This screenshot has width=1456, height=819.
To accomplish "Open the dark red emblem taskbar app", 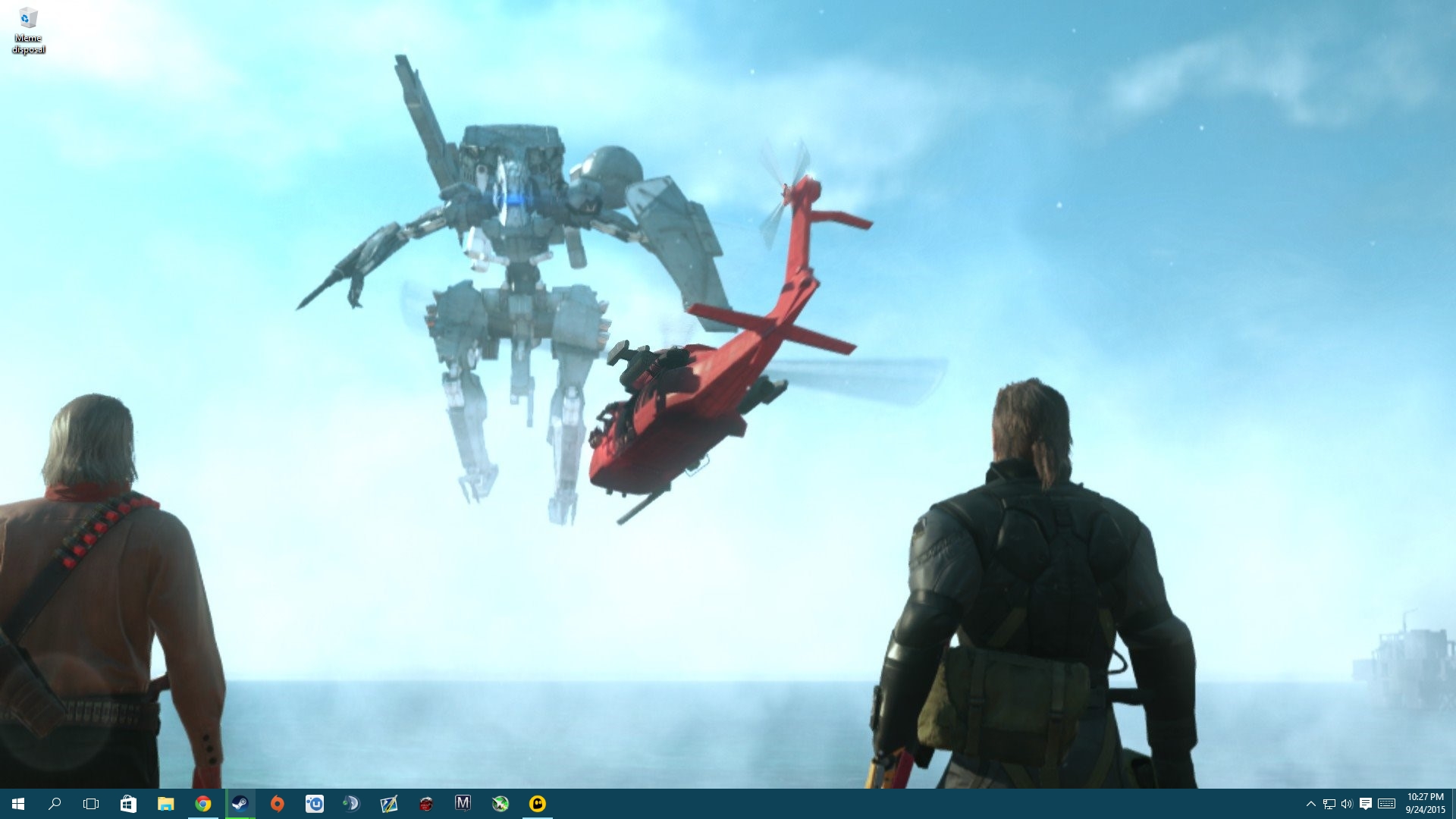I will pos(425,804).
